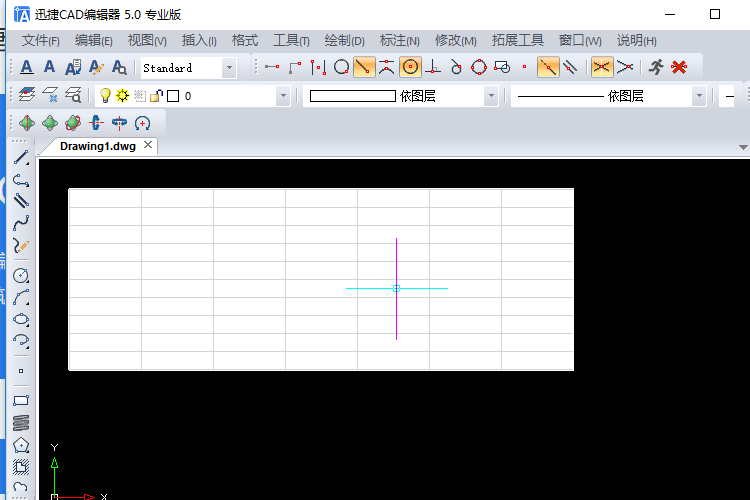Select the Revision cloud tool

click(x=21, y=487)
